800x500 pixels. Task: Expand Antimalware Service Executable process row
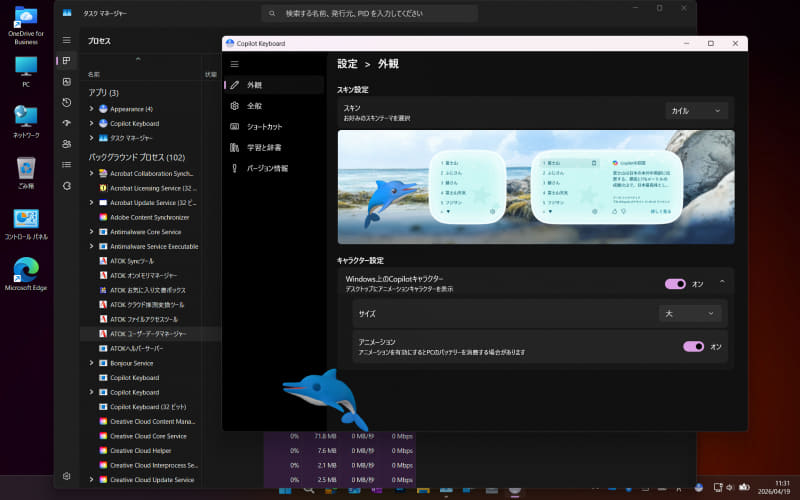(91, 246)
